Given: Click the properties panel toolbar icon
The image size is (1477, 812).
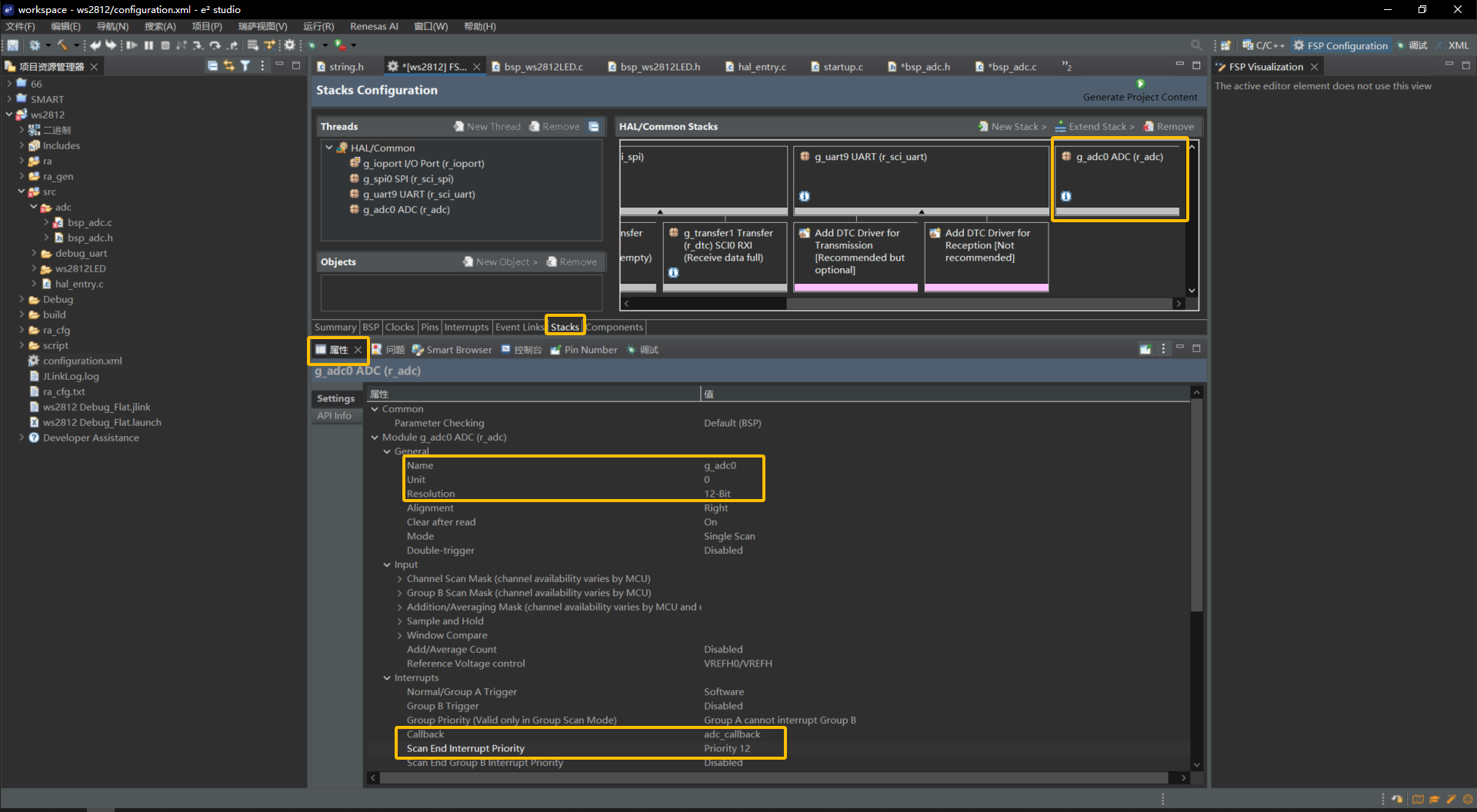Looking at the screenshot, I should coord(1145,349).
